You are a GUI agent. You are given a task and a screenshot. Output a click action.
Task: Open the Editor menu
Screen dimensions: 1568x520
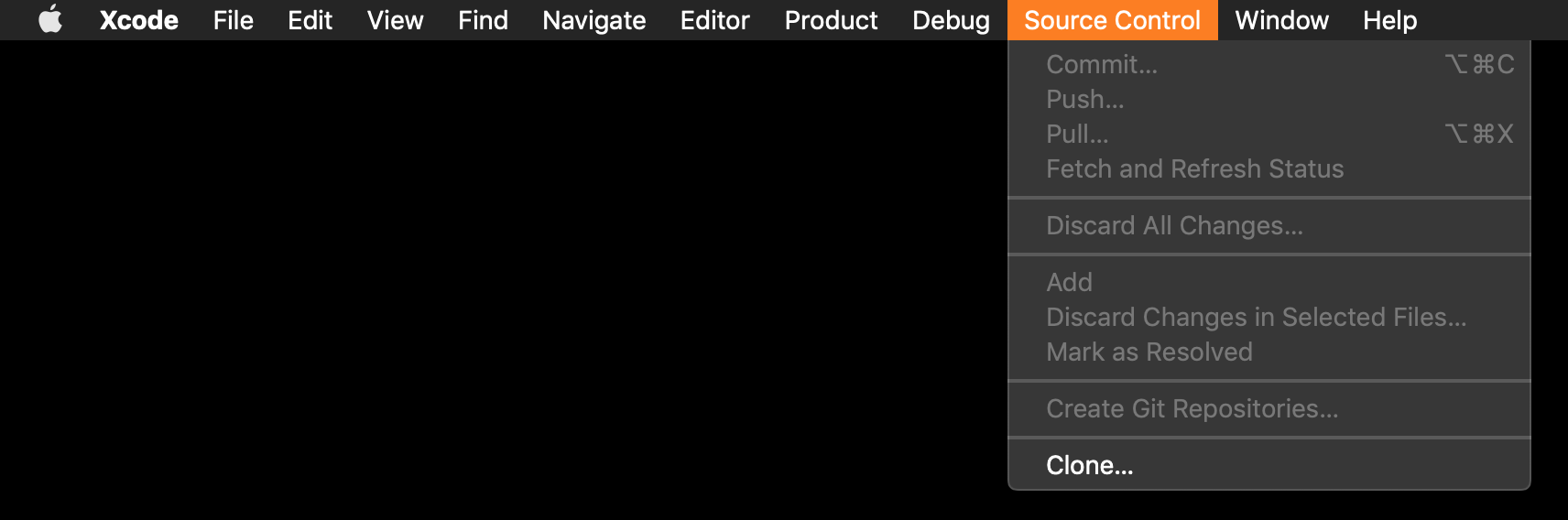714,20
